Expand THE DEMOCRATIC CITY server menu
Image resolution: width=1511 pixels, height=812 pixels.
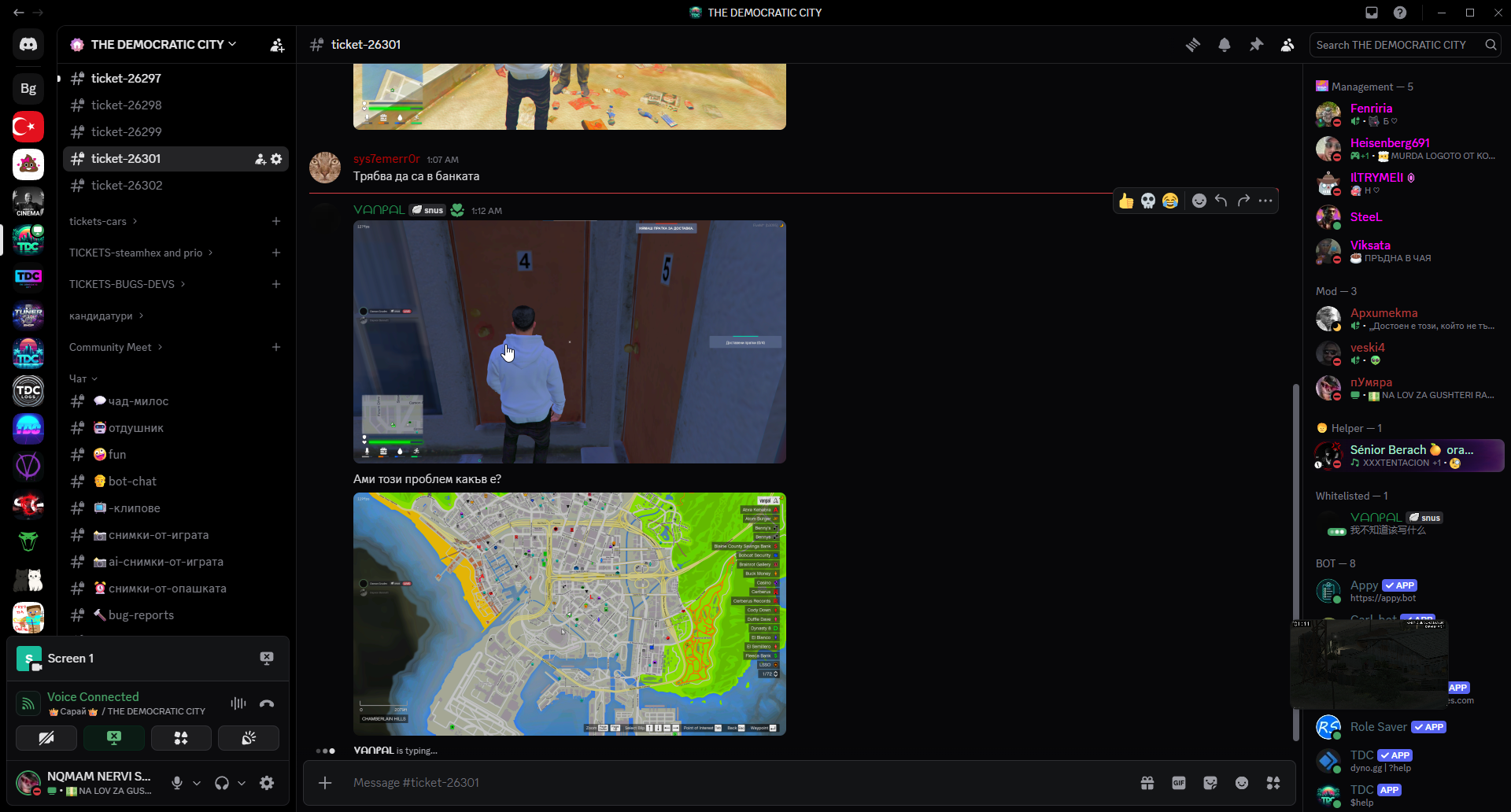[x=164, y=45]
